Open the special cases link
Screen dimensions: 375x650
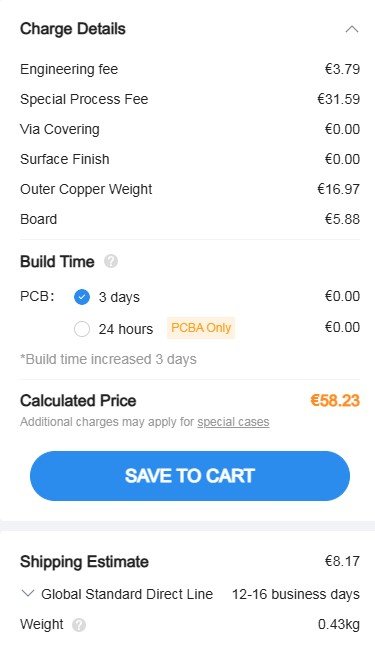[233, 422]
